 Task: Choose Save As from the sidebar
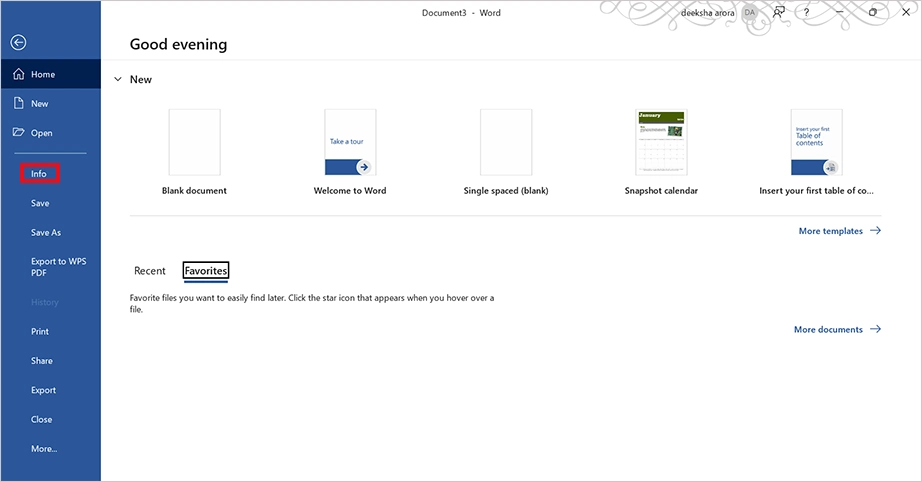(x=46, y=232)
